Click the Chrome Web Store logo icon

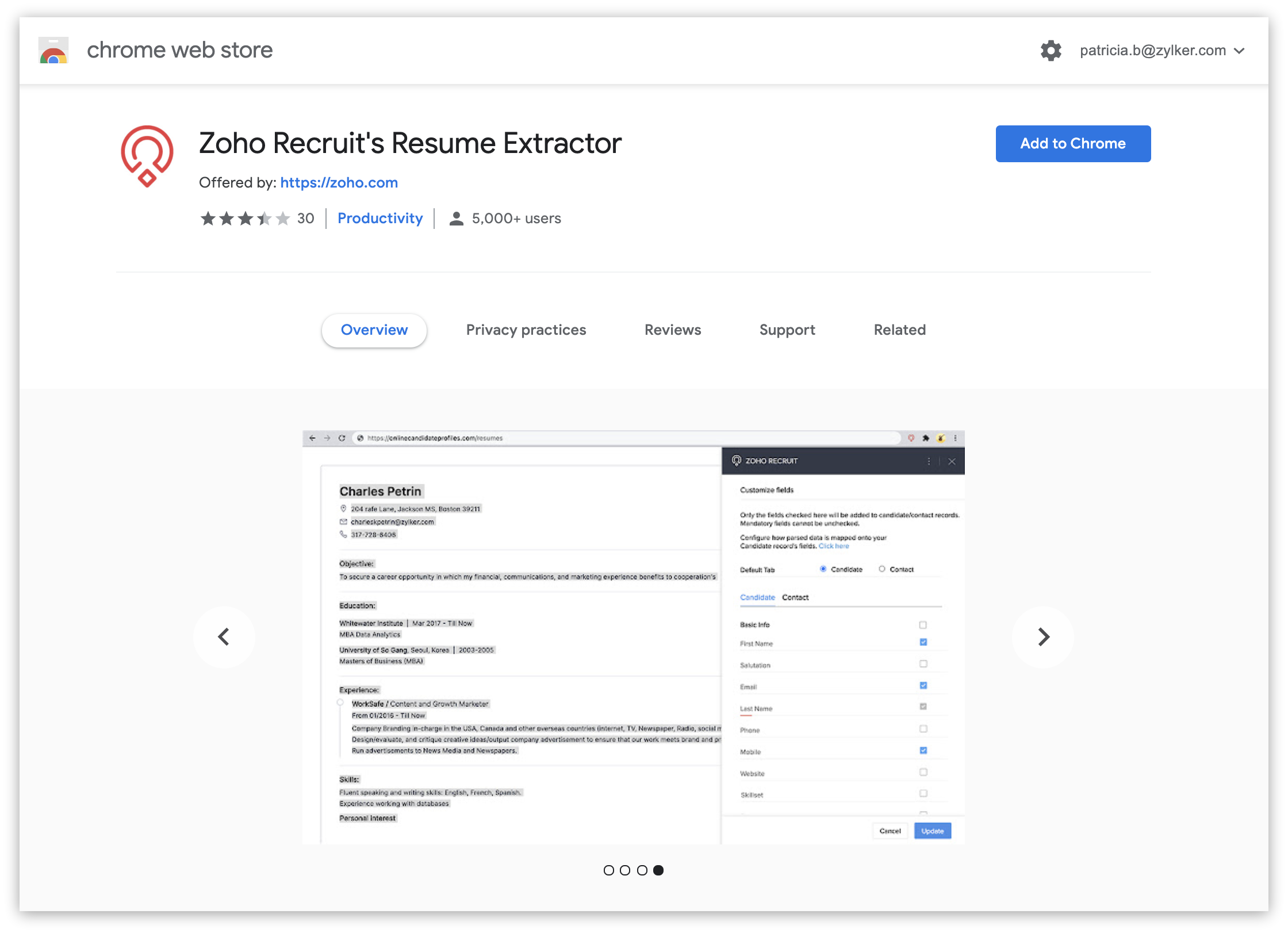[53, 51]
